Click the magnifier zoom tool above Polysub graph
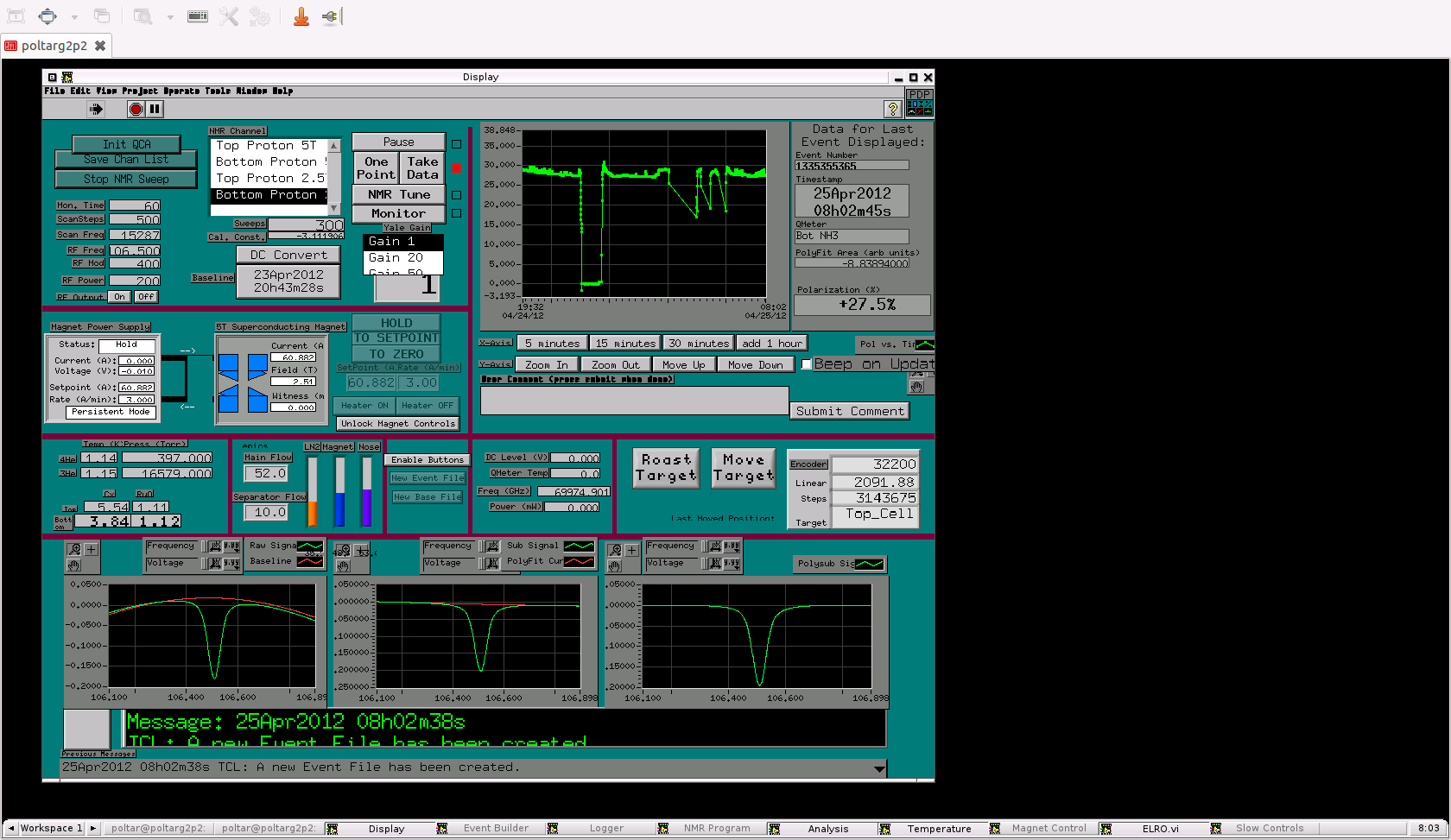The height and width of the screenshot is (840, 1451). coord(615,550)
